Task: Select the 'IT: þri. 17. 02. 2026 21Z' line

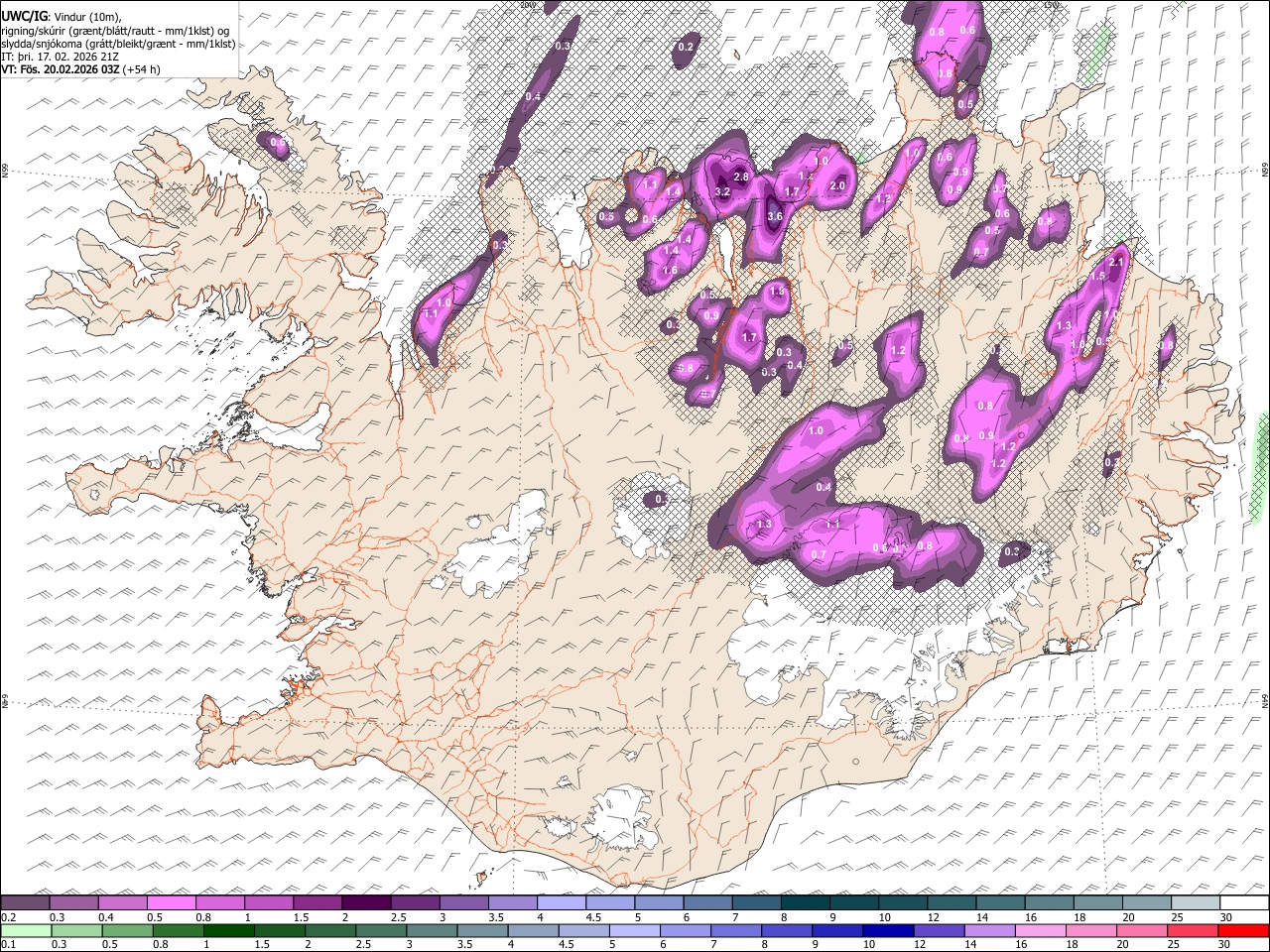Action: pos(61,57)
